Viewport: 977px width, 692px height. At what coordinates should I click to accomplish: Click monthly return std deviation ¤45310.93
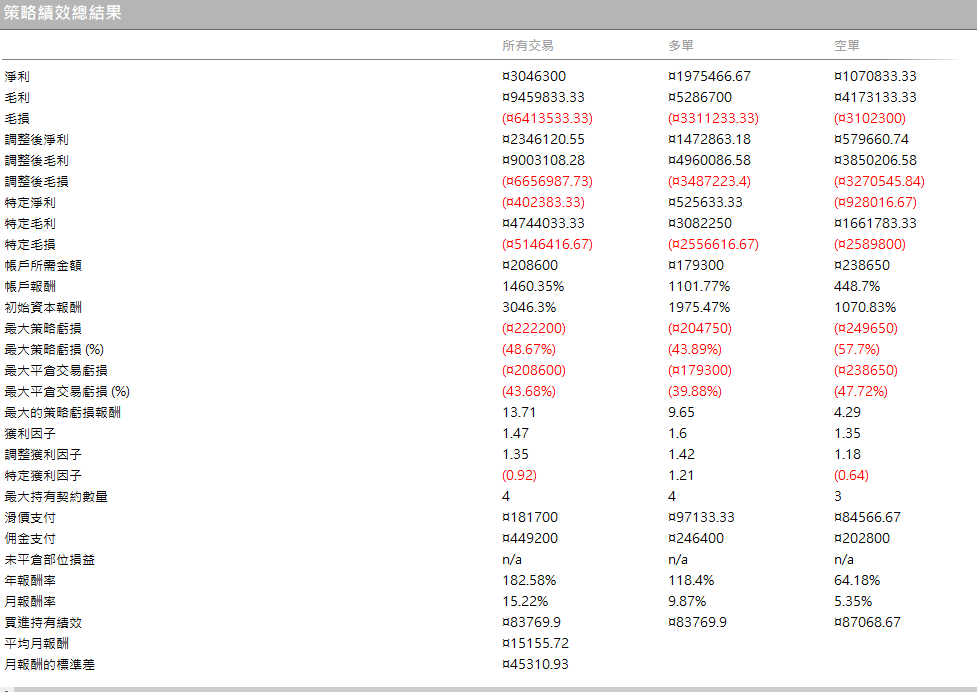[535, 665]
